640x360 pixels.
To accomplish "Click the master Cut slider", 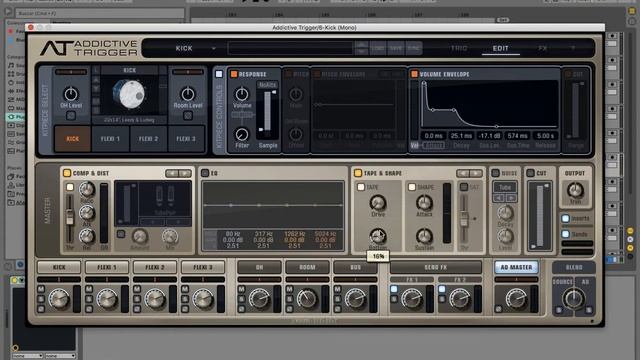I will coord(540,216).
